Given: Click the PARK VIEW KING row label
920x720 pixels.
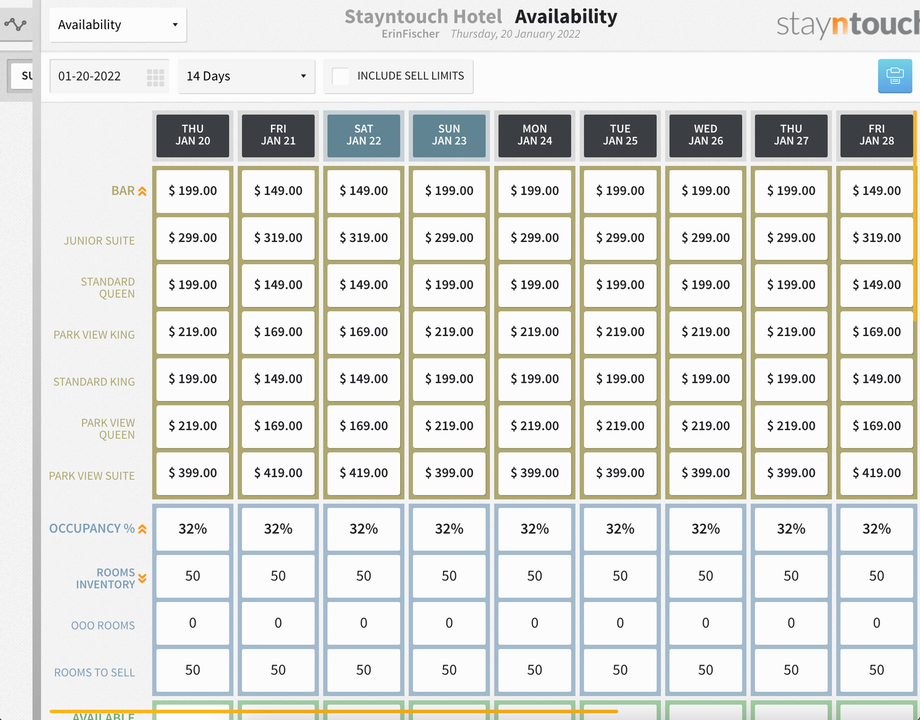Looking at the screenshot, I should (x=94, y=334).
